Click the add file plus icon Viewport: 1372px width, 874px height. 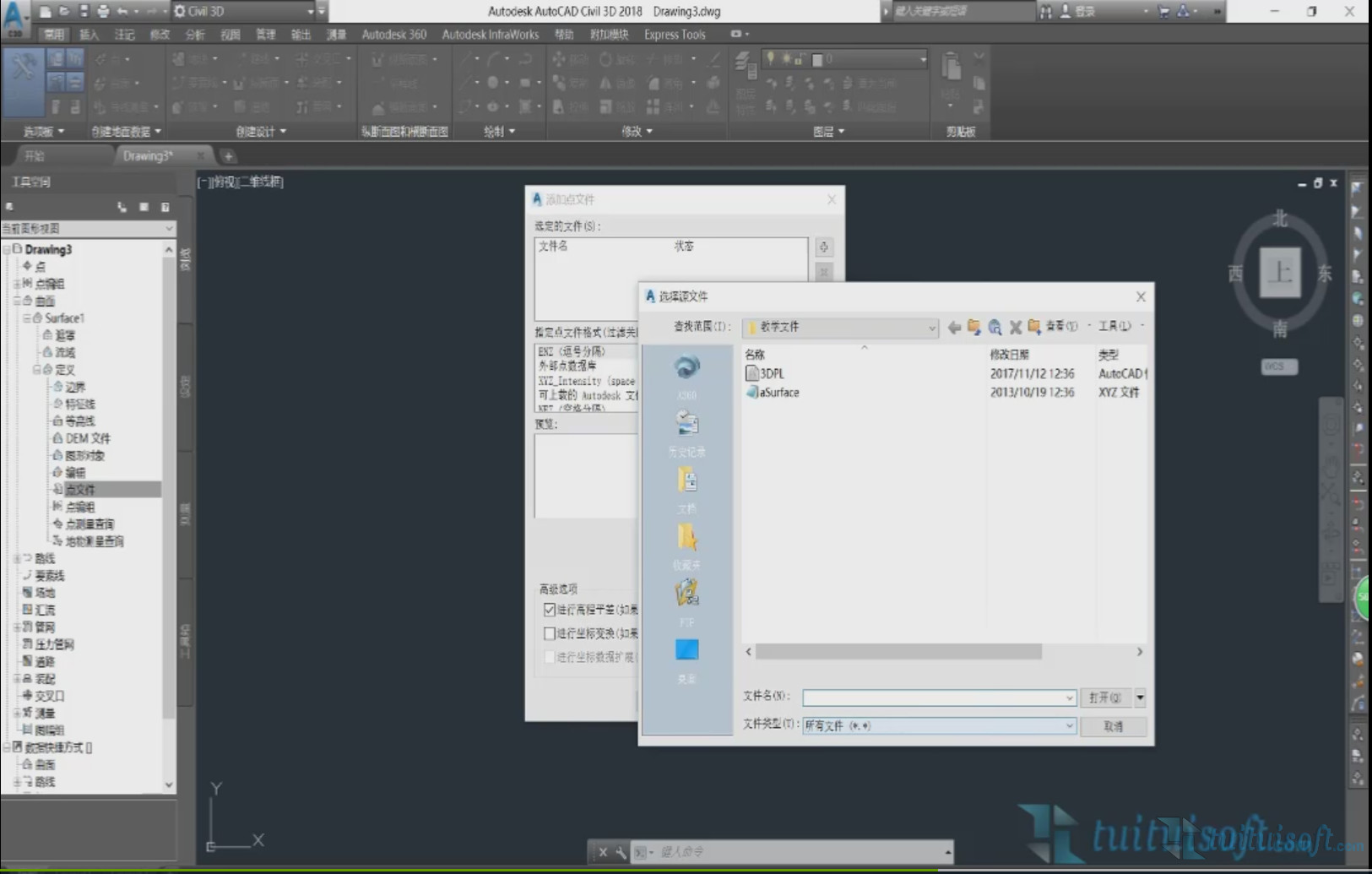pyautogui.click(x=823, y=247)
